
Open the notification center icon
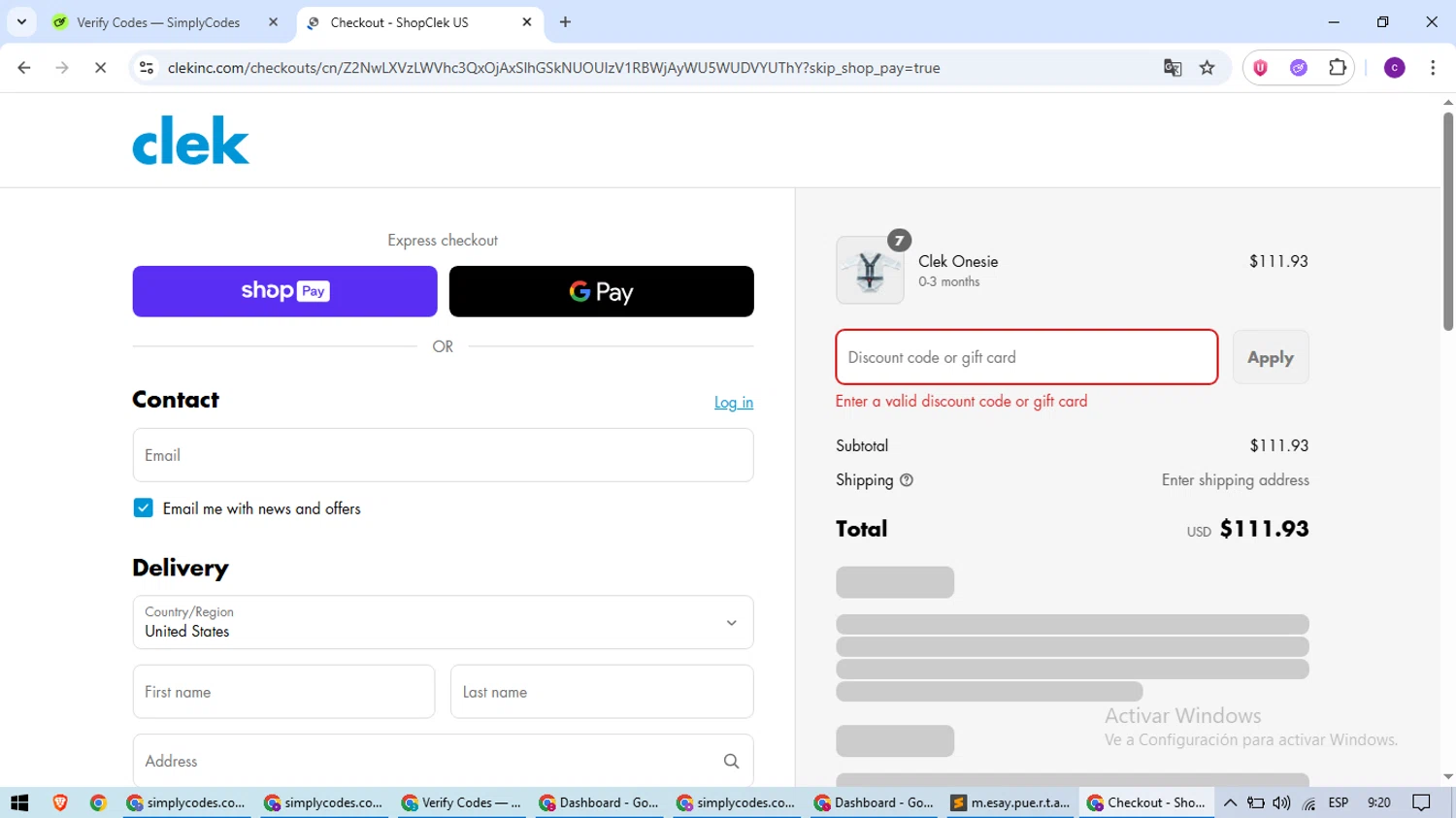click(1422, 802)
